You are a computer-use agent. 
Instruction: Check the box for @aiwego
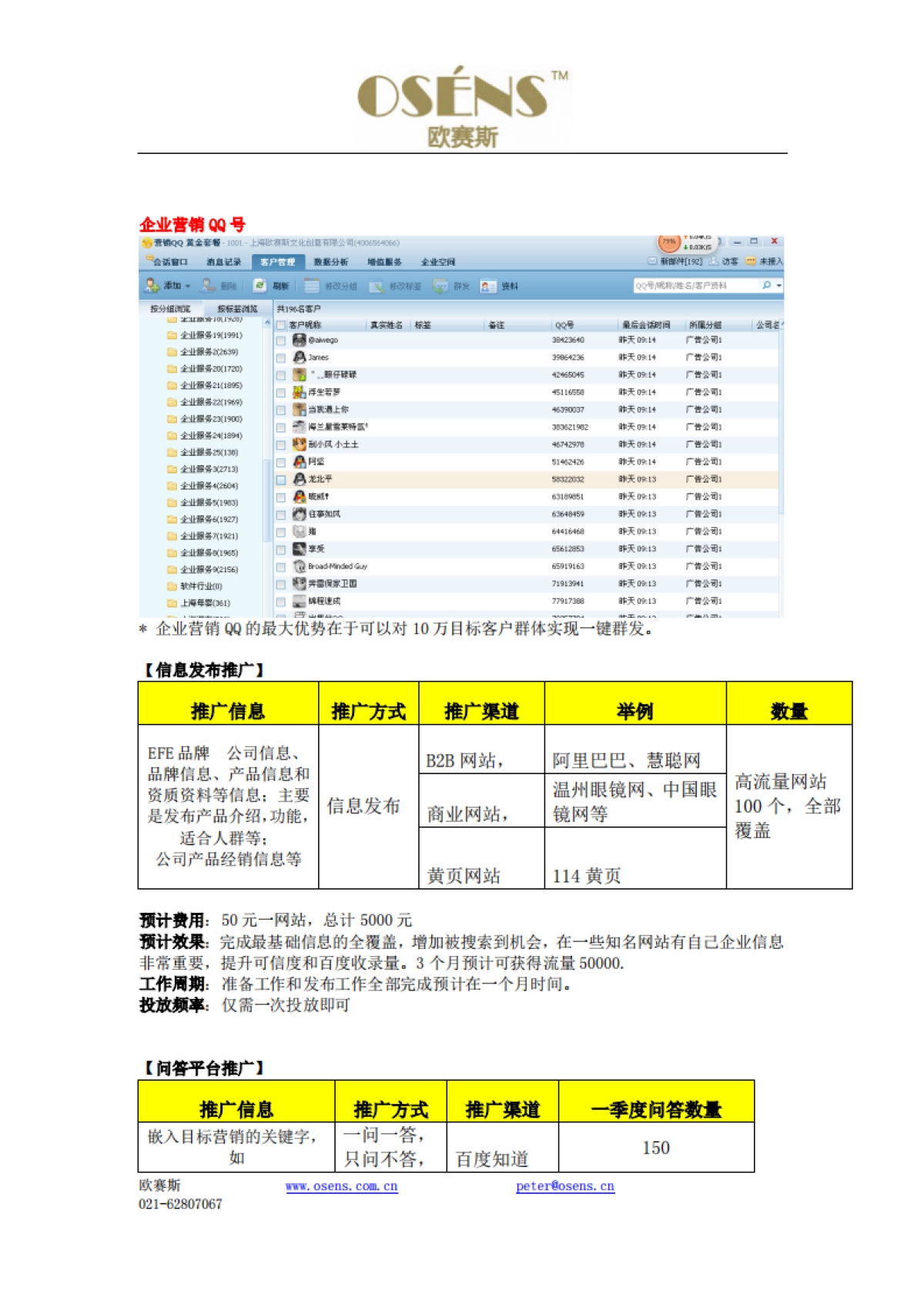[281, 340]
